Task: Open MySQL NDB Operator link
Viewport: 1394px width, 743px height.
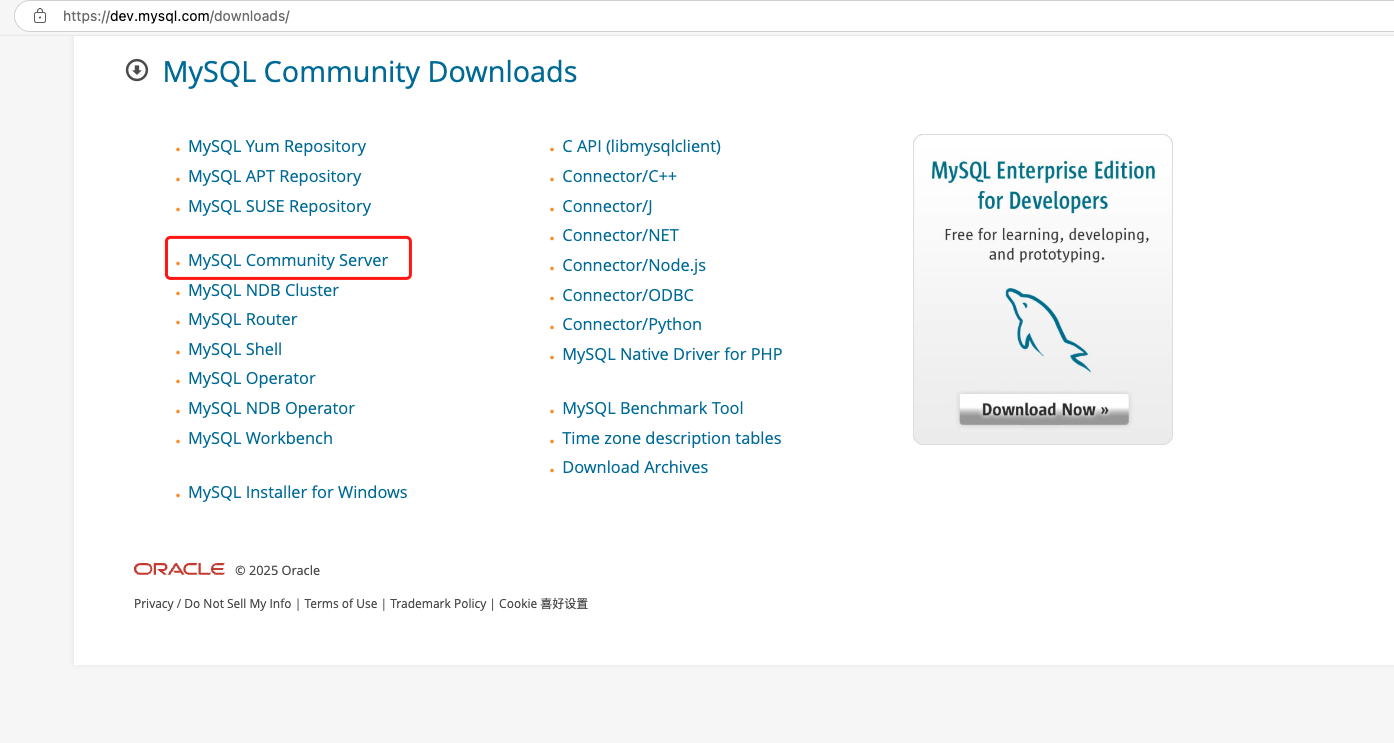Action: pyautogui.click(x=271, y=408)
